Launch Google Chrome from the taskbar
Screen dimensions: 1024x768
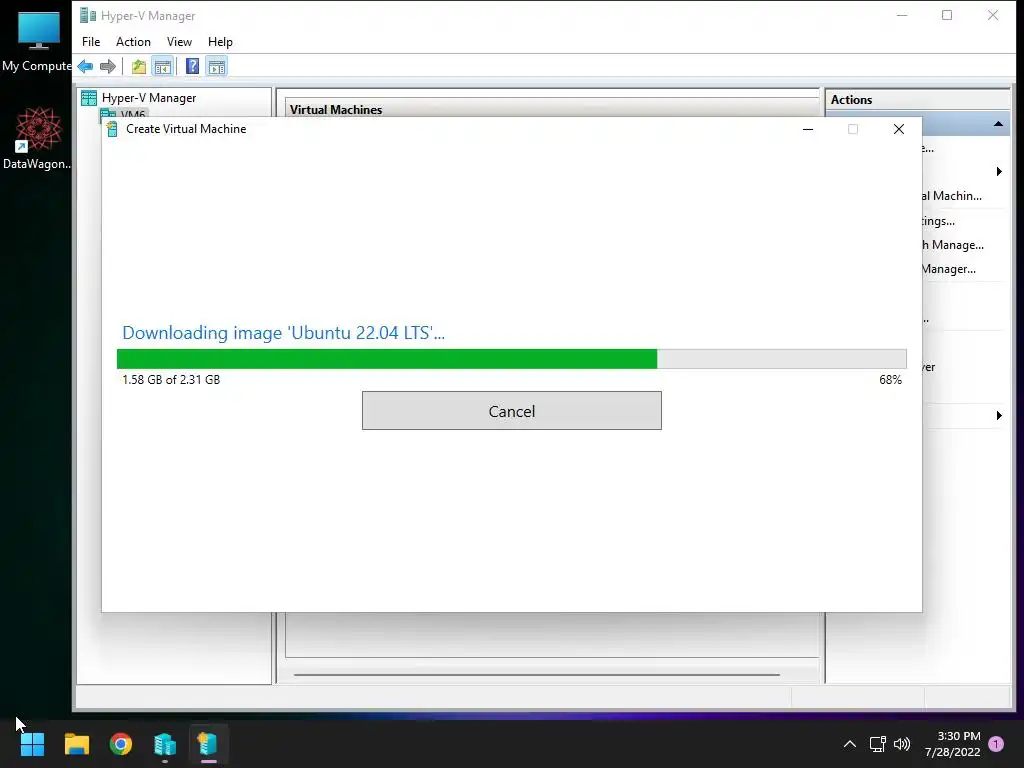pyautogui.click(x=121, y=744)
